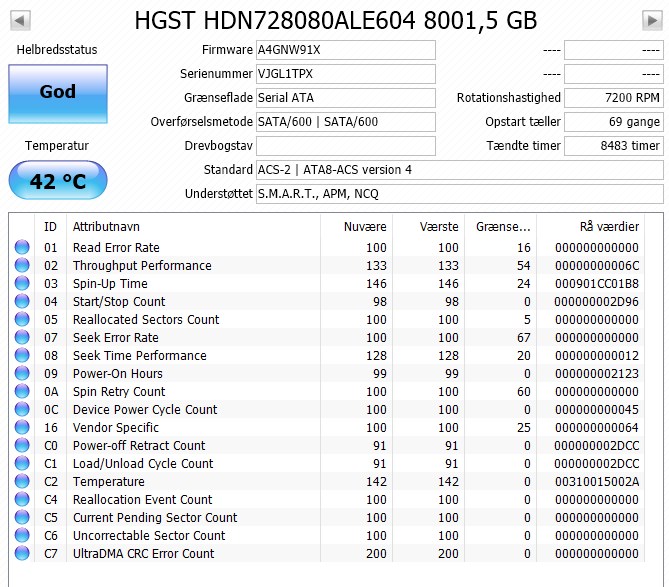Click the Serial ATA interface field
This screenshot has width=669, height=587.
tap(346, 98)
